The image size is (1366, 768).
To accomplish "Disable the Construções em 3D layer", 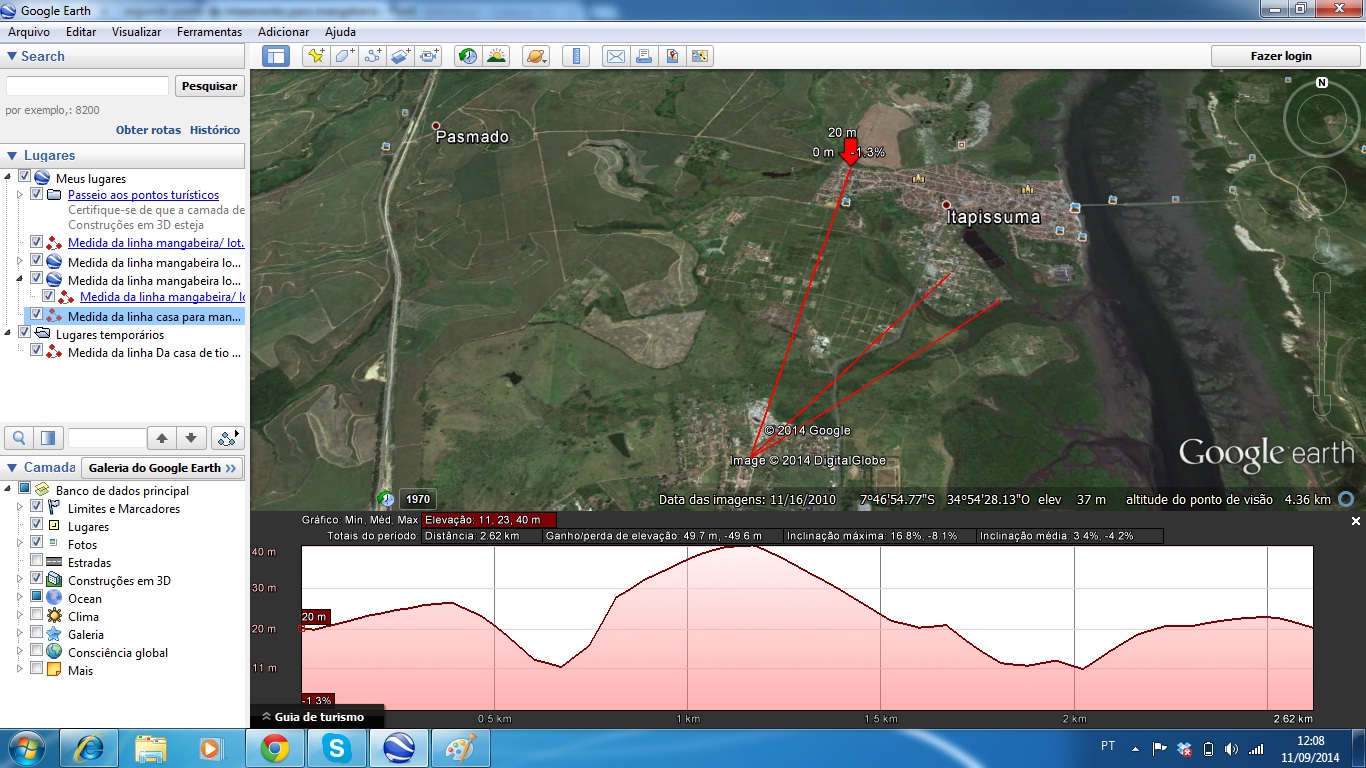I will point(37,579).
